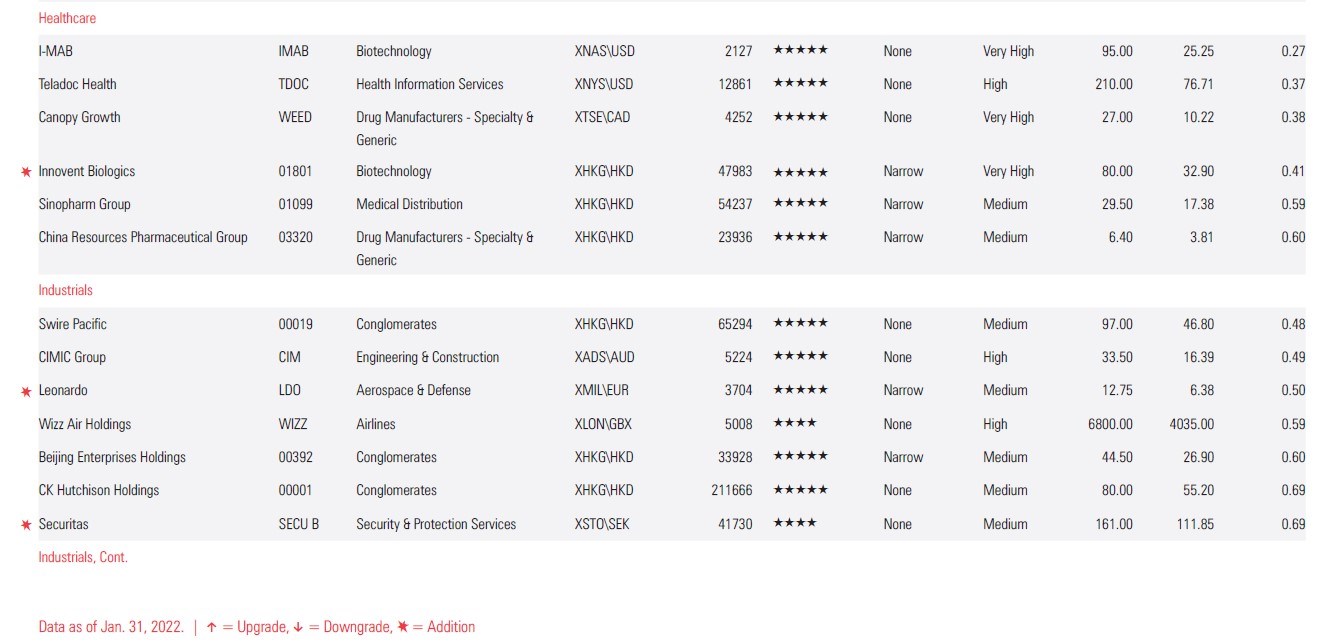Click the star rating in the Securitas row
Image resolution: width=1318 pixels, height=643 pixels.
click(794, 524)
